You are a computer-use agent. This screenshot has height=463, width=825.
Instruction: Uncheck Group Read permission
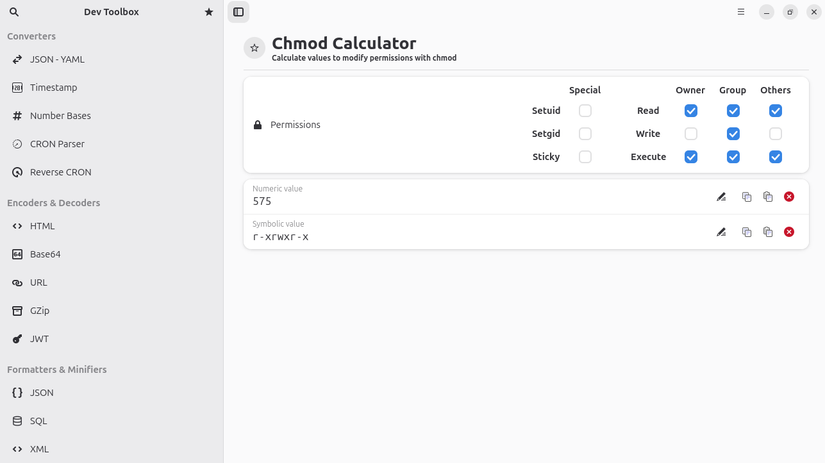pos(733,110)
